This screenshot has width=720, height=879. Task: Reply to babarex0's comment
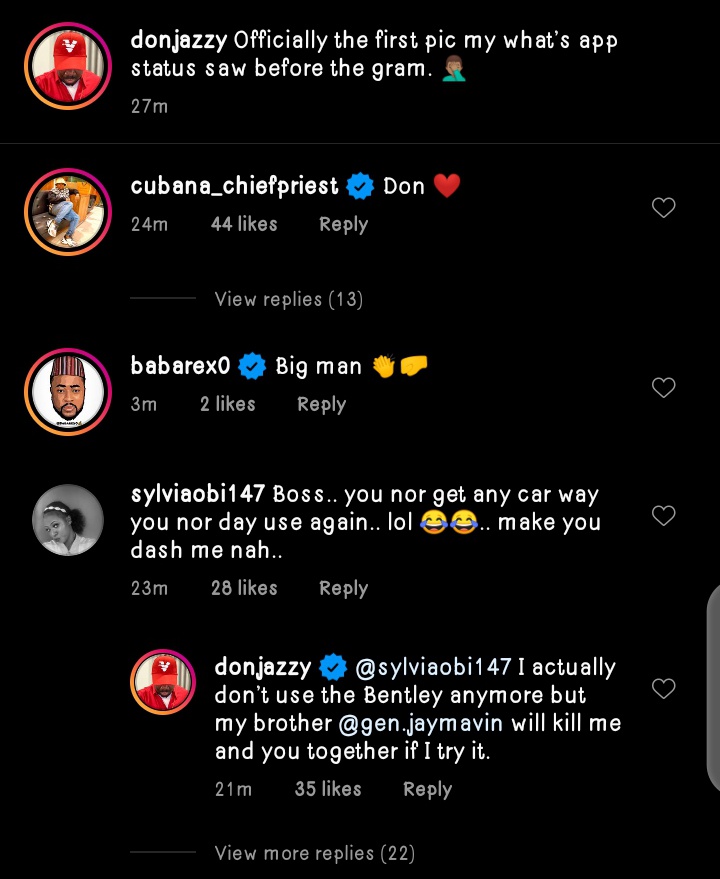pos(321,405)
